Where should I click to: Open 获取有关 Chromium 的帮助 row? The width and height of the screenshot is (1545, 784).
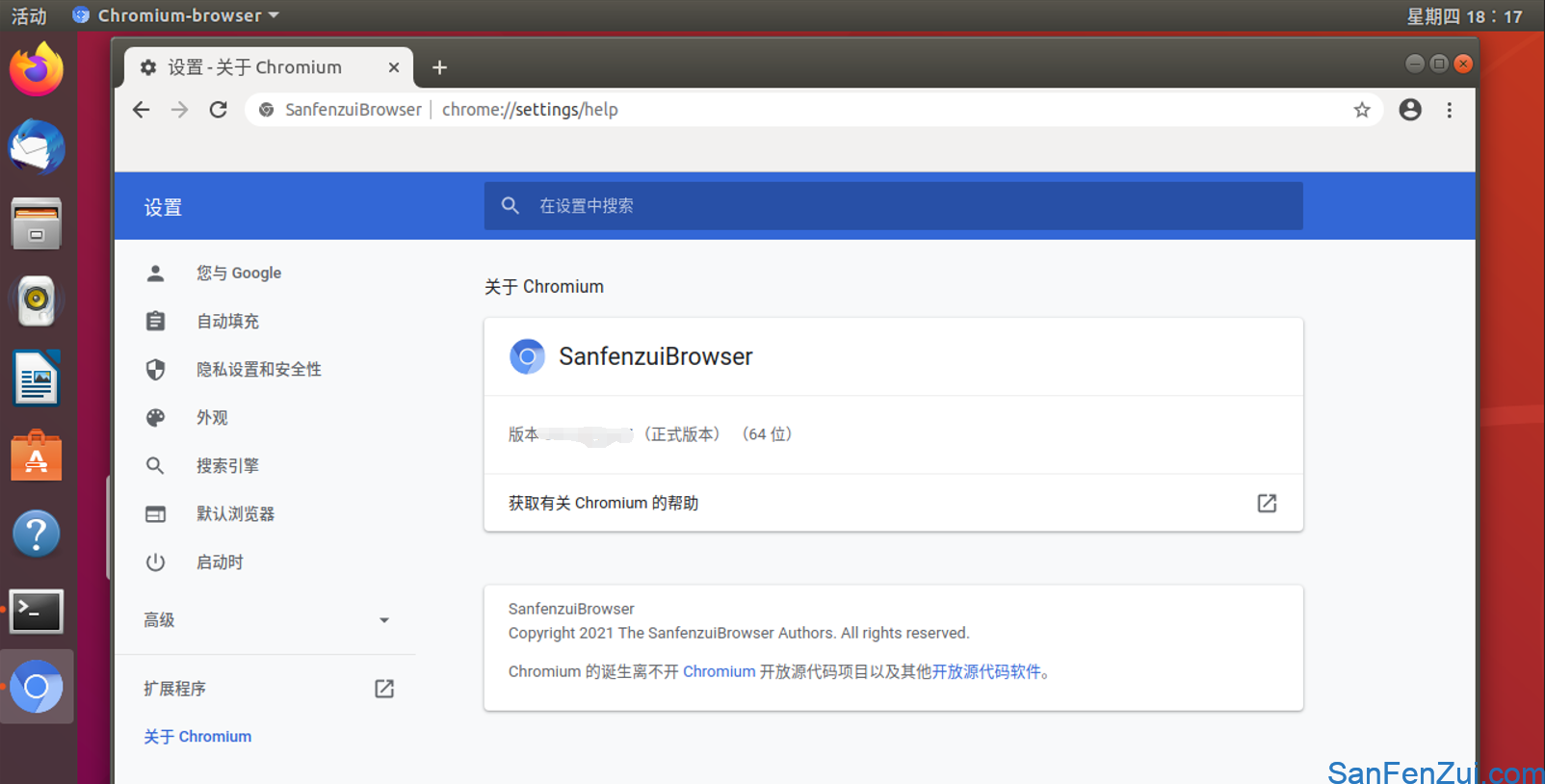coord(893,503)
